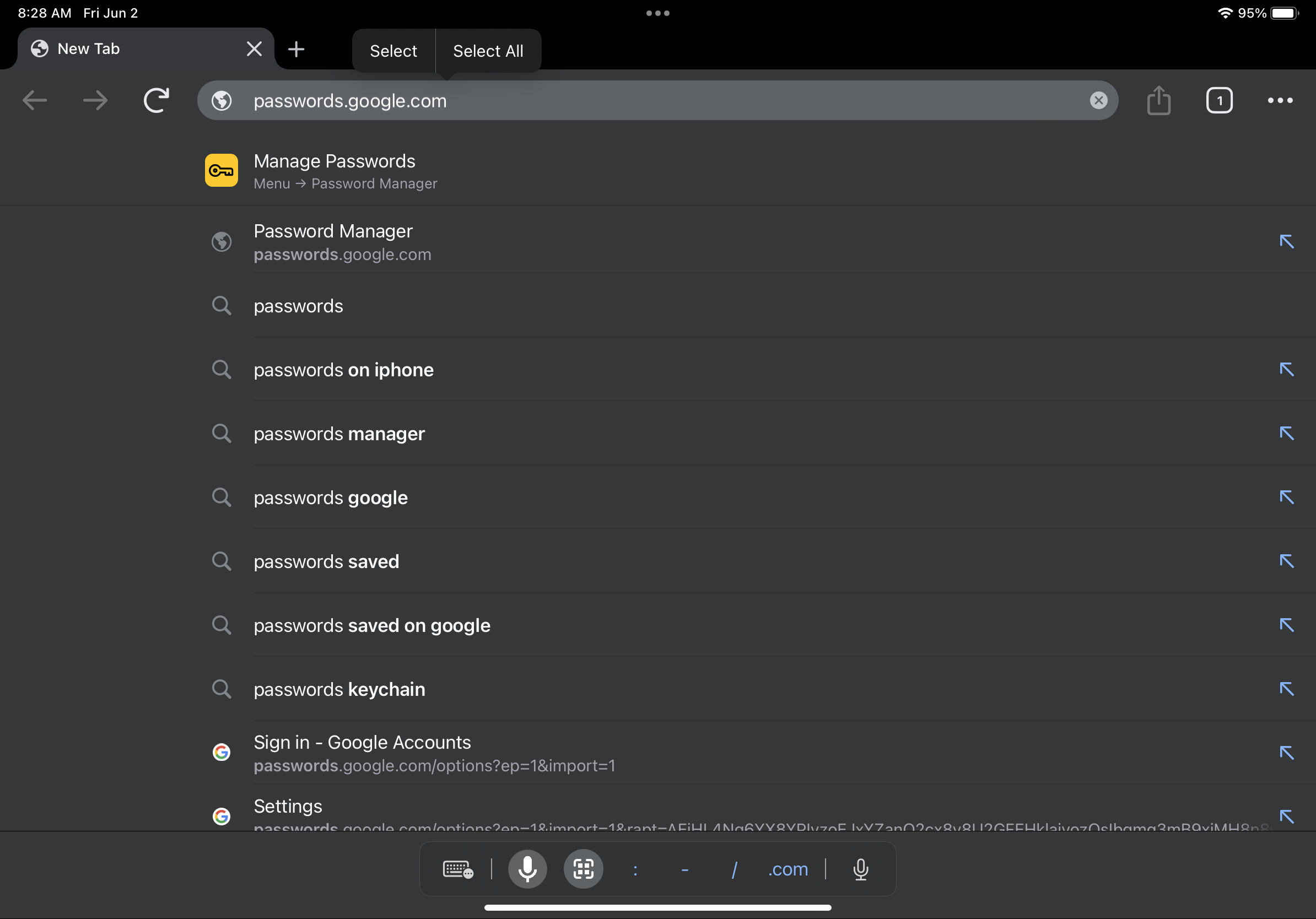This screenshot has width=1316, height=919.
Task: Open 'Sign in - Google Accounts' suggestion
Action: [658, 753]
